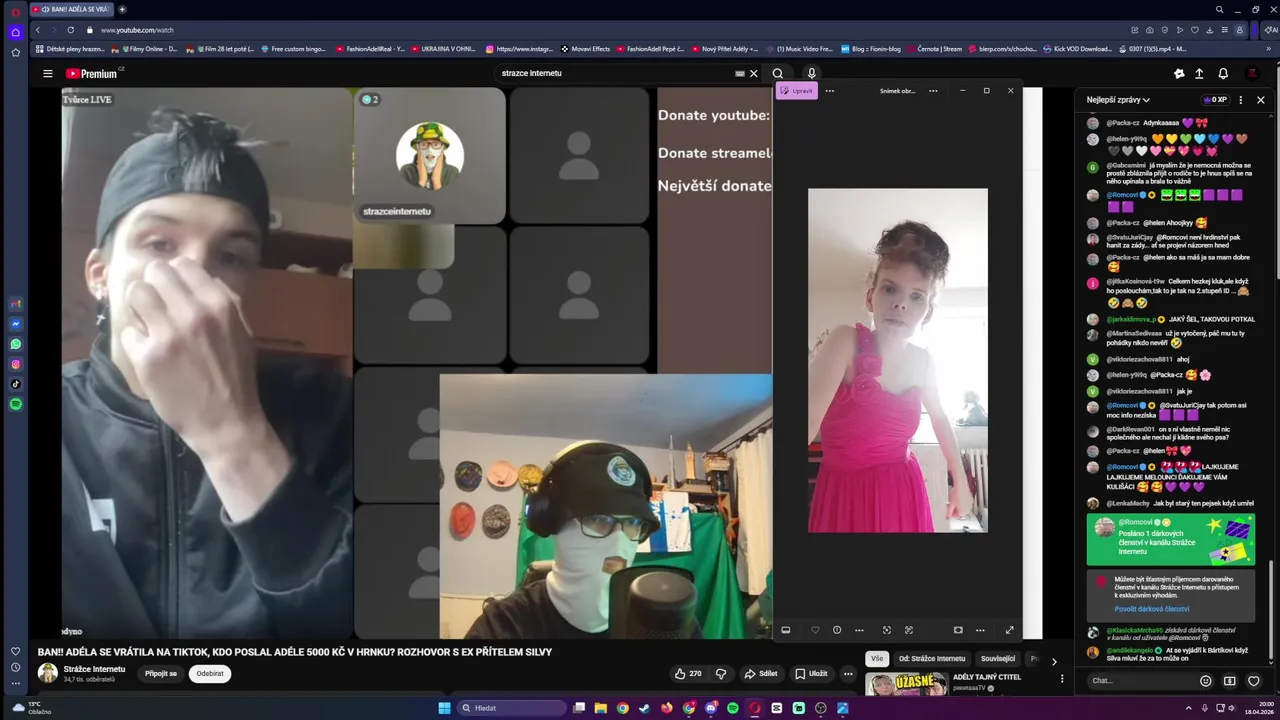Select the Související filter chip
The image size is (1280, 720).
(998, 659)
